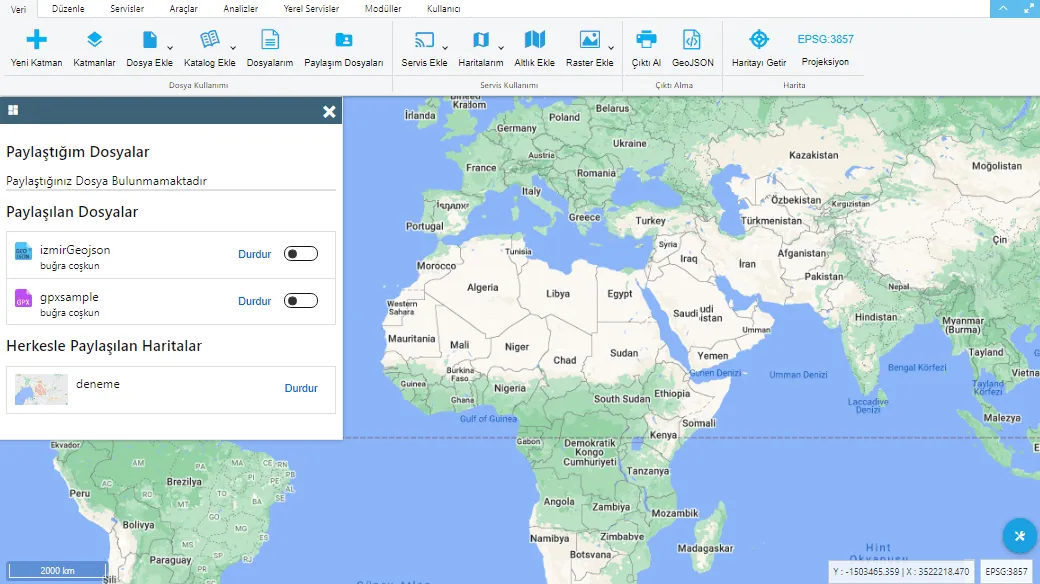The width and height of the screenshot is (1040, 584).
Task: Toggle the izmirGeojson switch
Action: [301, 254]
